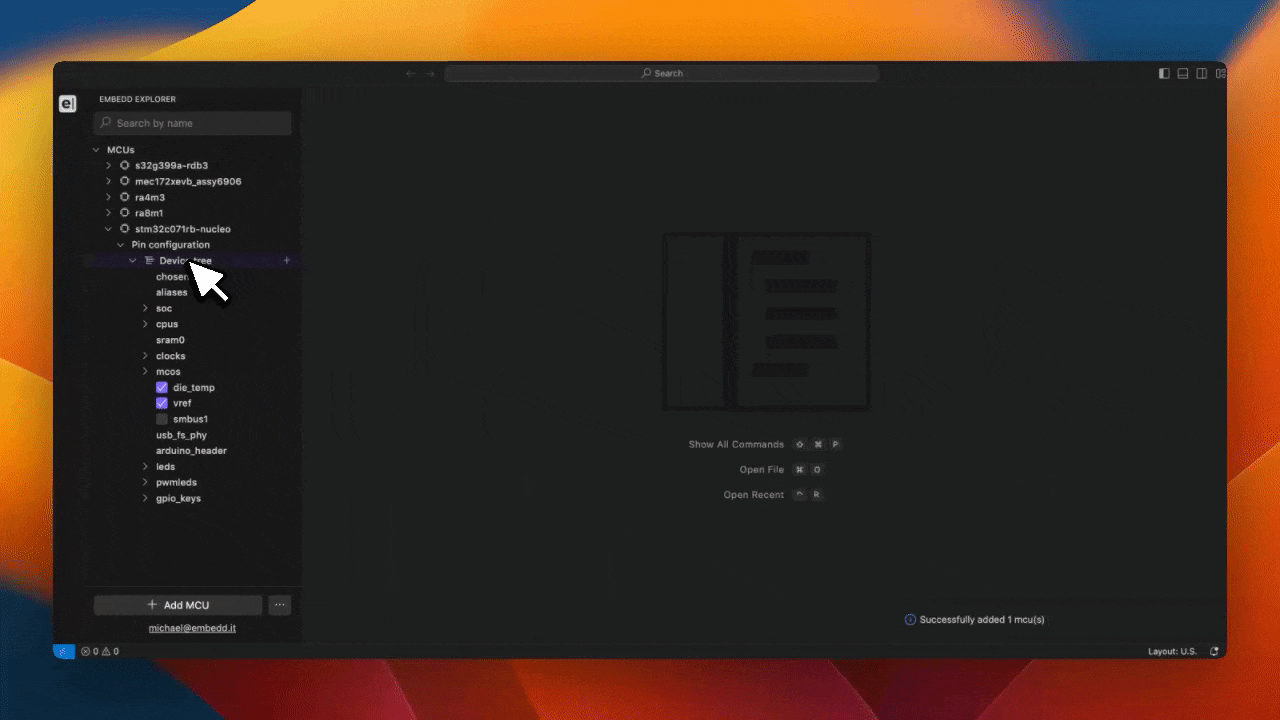Go back with the left arrow
This screenshot has width=1280, height=720.
coord(410,73)
